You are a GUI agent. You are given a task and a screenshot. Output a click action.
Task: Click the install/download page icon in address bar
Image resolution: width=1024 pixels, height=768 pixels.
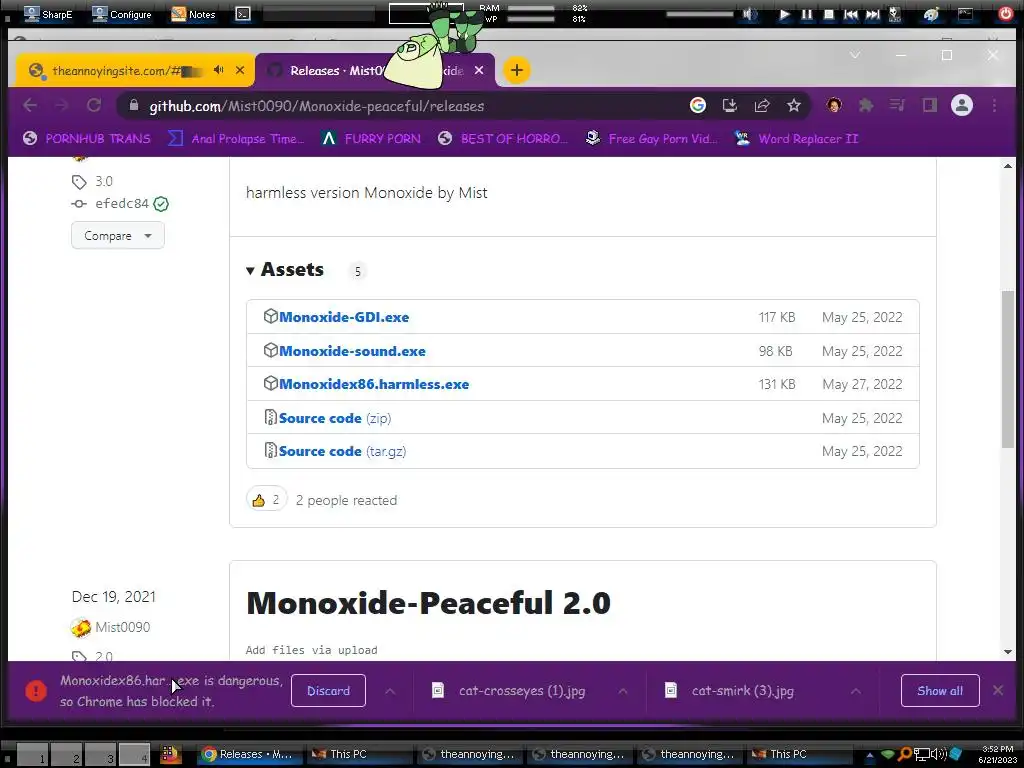click(729, 105)
